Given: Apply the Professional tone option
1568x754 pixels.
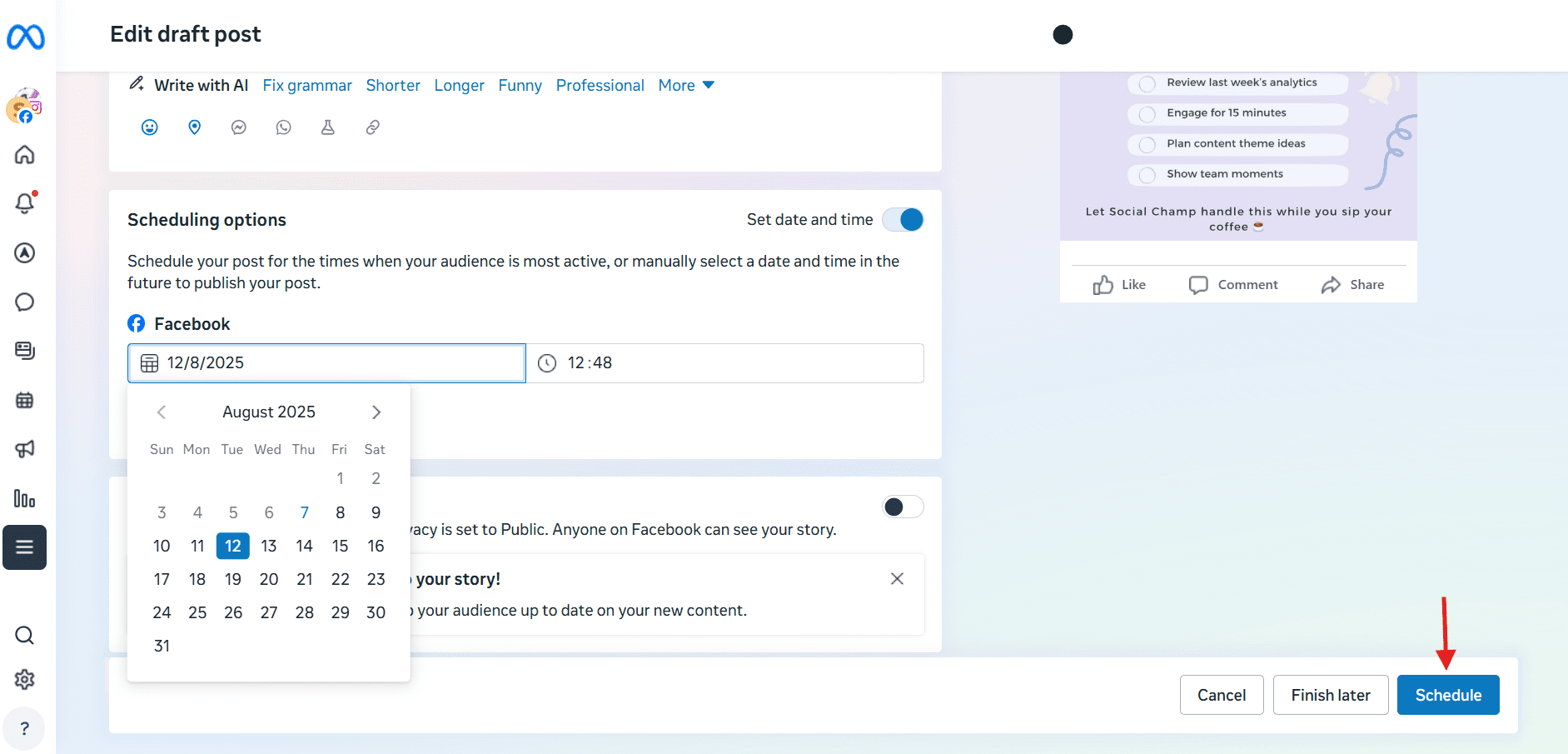Looking at the screenshot, I should 600,85.
